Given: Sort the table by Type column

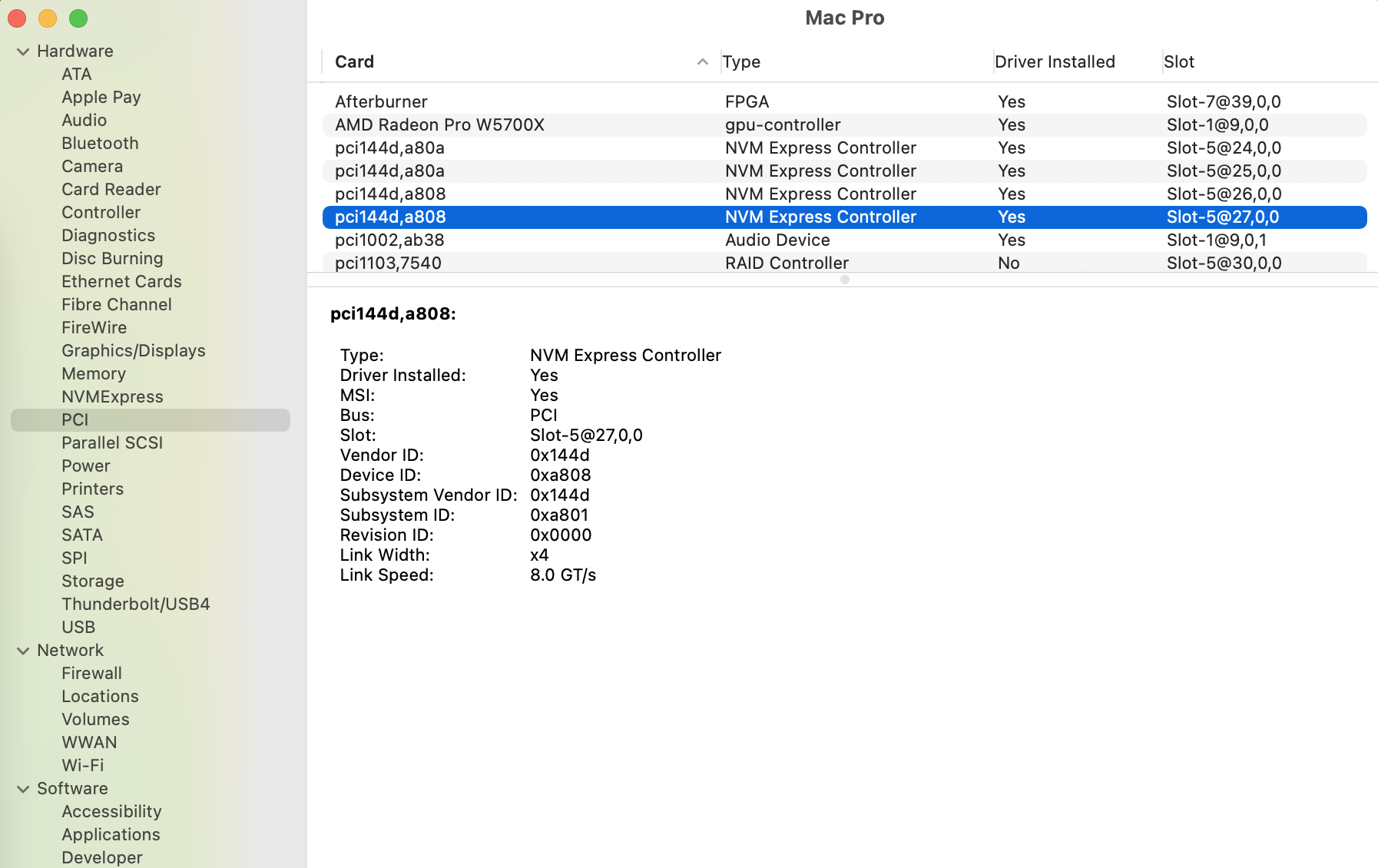Looking at the screenshot, I should [x=741, y=61].
